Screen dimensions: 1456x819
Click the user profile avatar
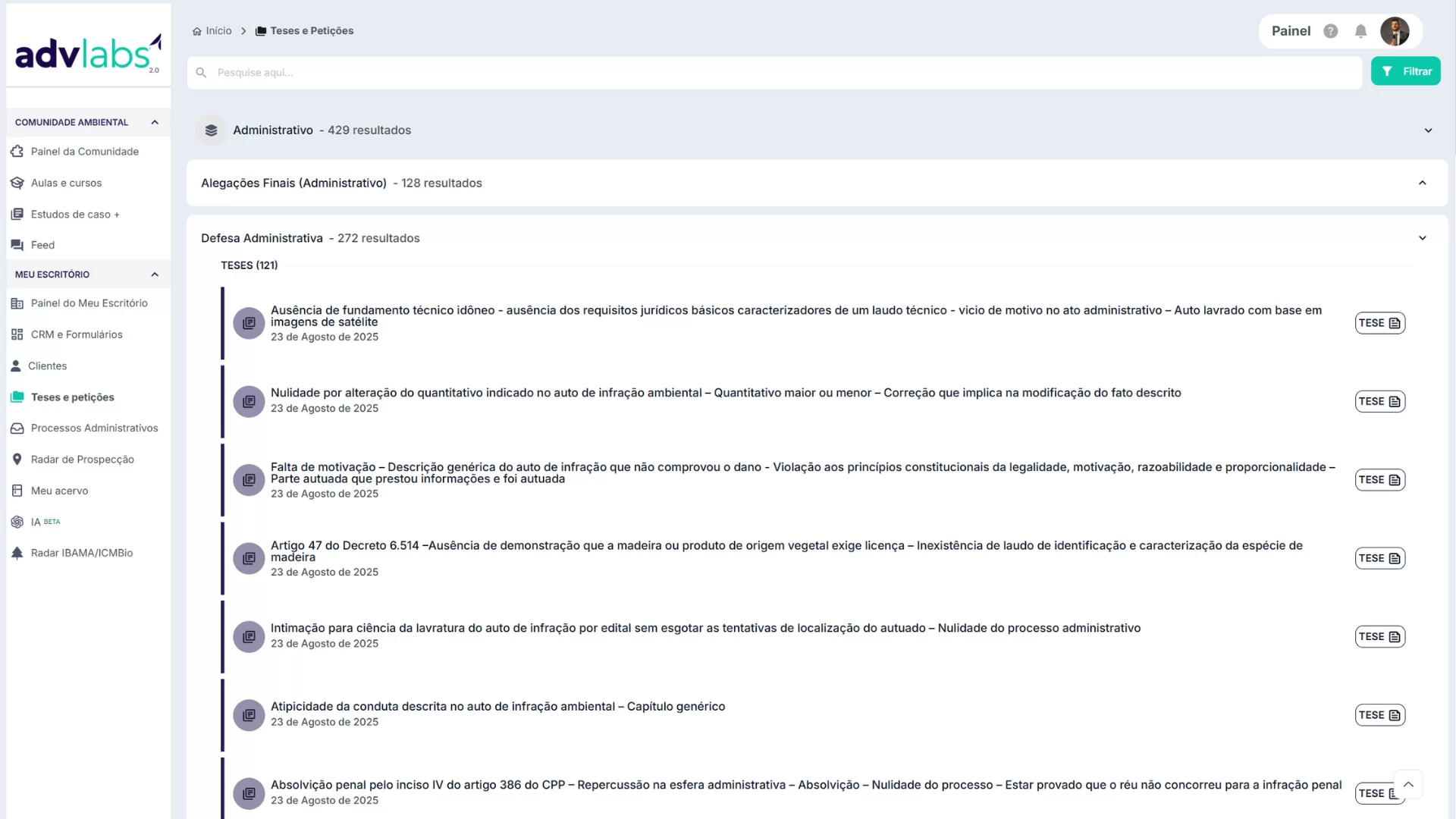(x=1395, y=31)
